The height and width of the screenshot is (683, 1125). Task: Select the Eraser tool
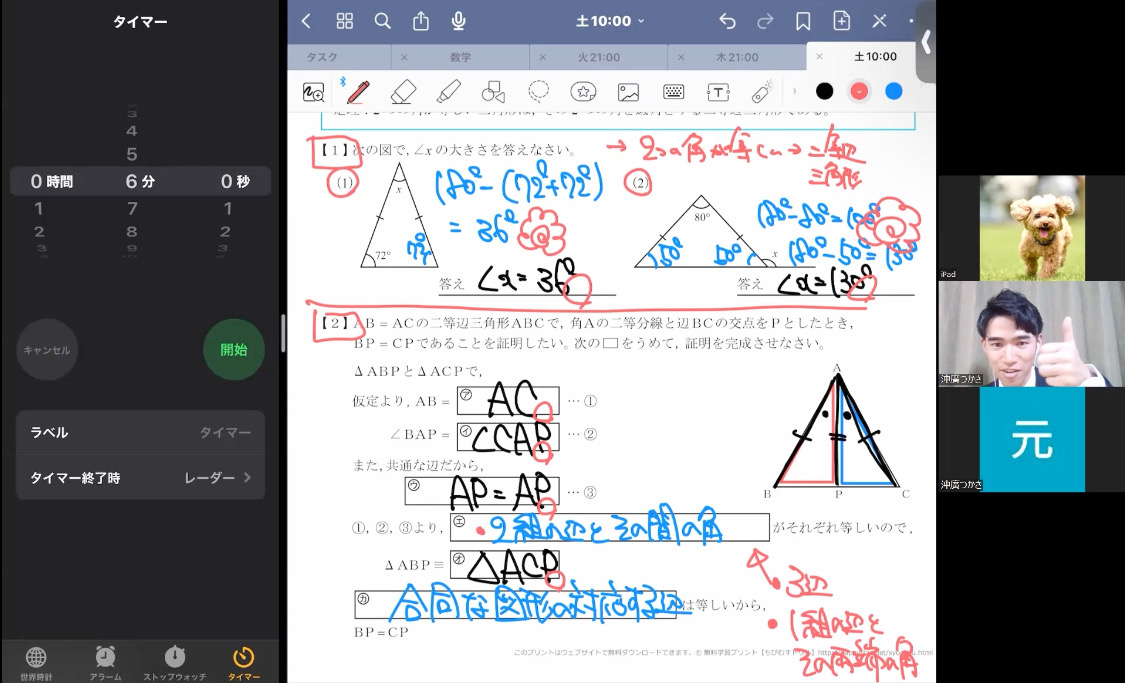click(402, 92)
